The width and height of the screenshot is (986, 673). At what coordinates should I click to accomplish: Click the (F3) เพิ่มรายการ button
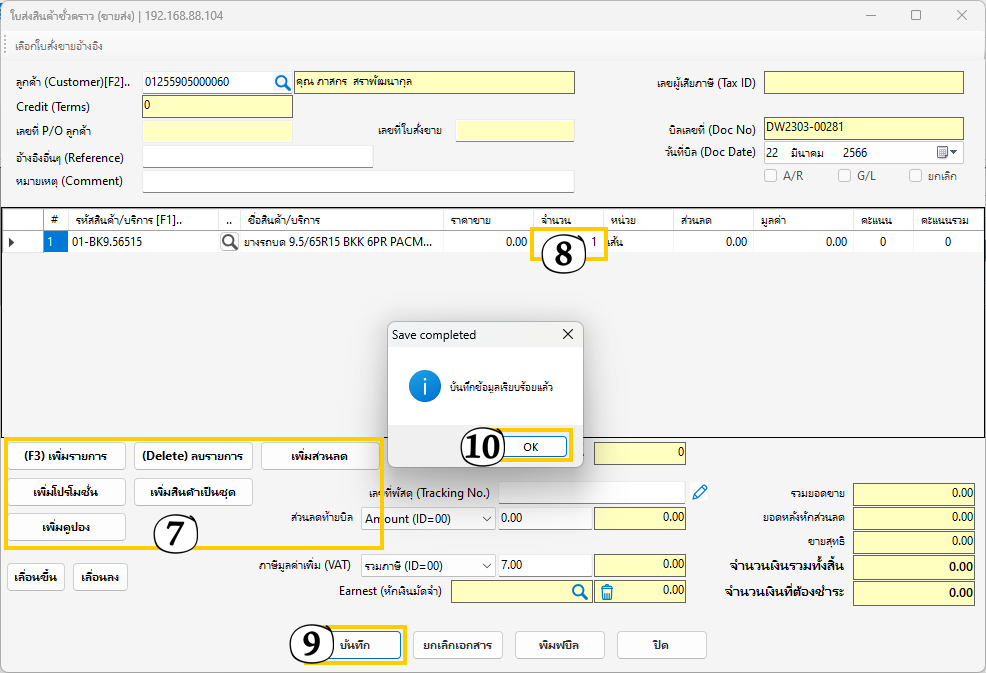coord(68,456)
